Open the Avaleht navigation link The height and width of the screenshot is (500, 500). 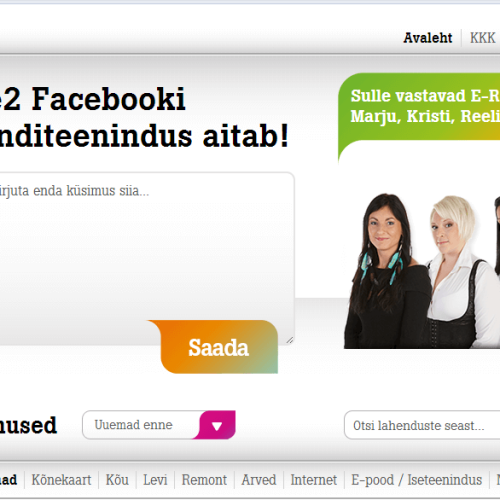(428, 38)
